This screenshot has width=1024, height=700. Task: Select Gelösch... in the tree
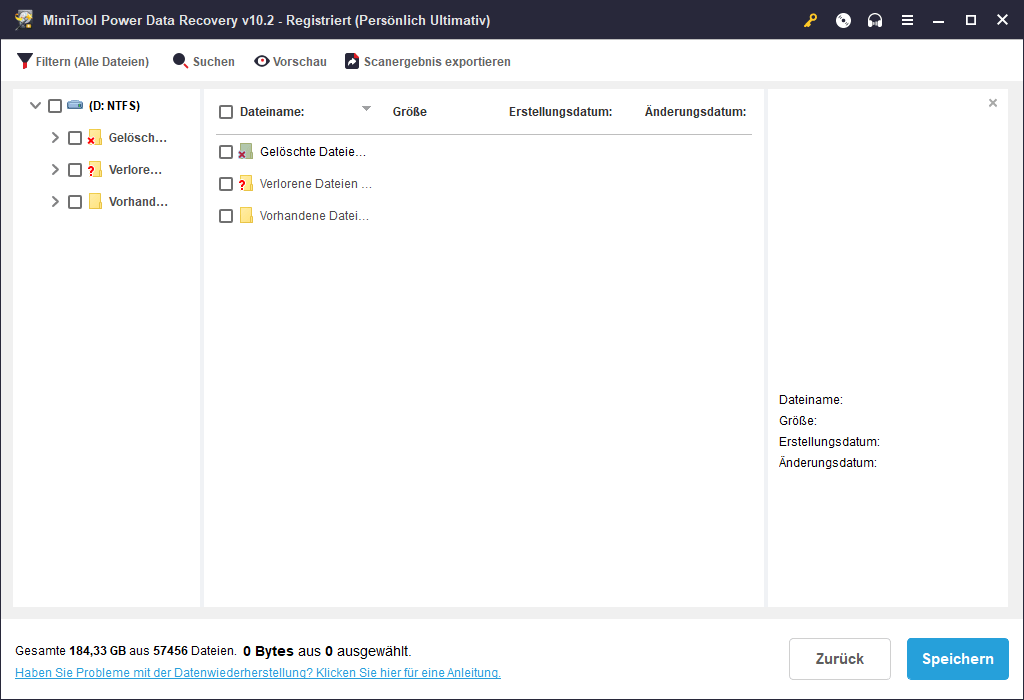click(138, 138)
